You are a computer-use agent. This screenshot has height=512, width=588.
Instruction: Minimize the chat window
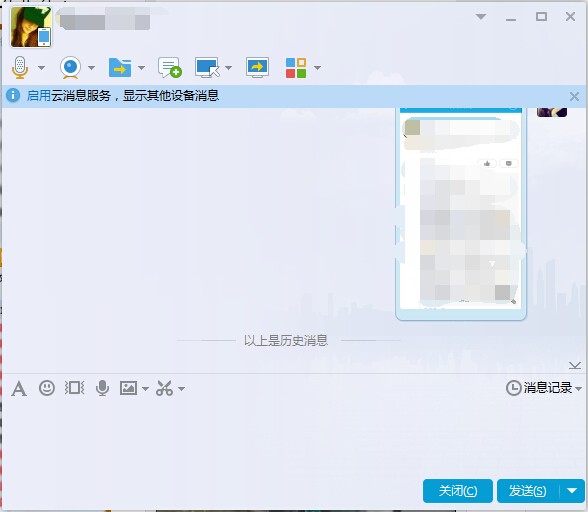[x=511, y=19]
